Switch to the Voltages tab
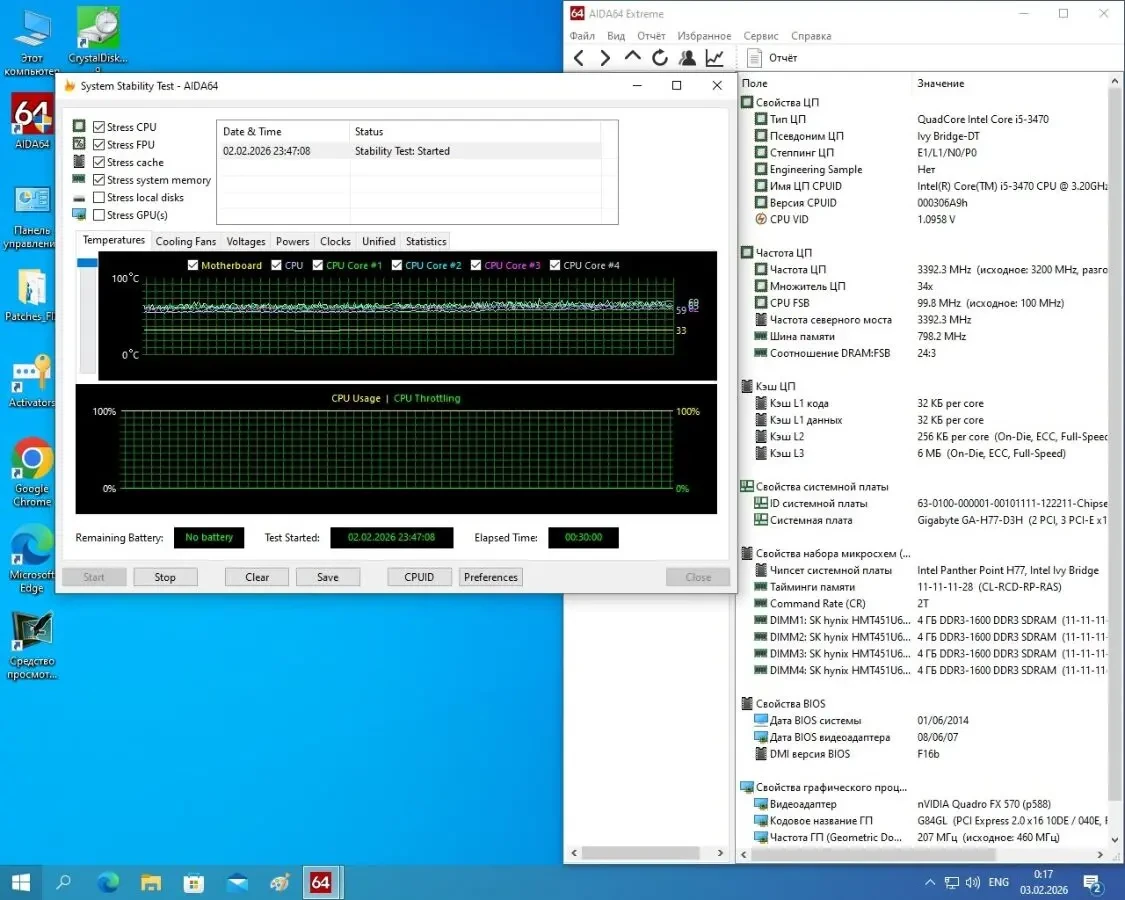1125x900 pixels. (x=245, y=241)
